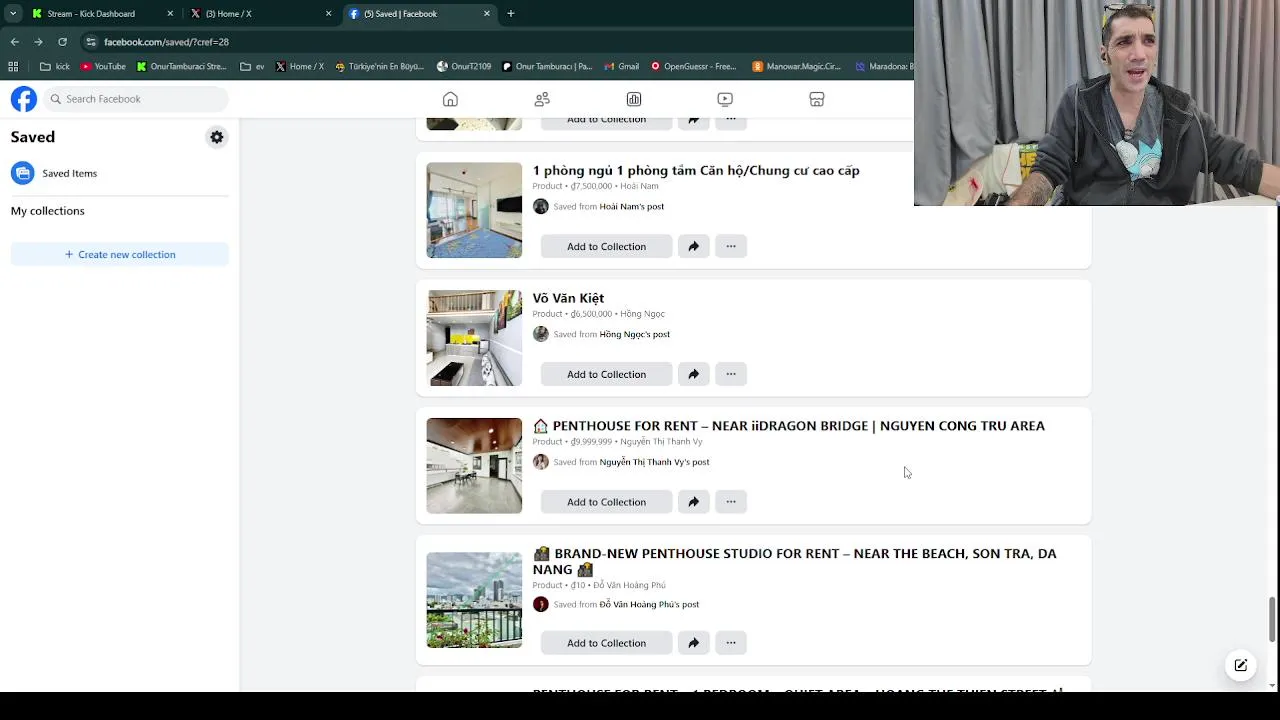The image size is (1280, 720).
Task: Open the 1 phòng ngủ apartment thumbnail
Action: click(474, 210)
